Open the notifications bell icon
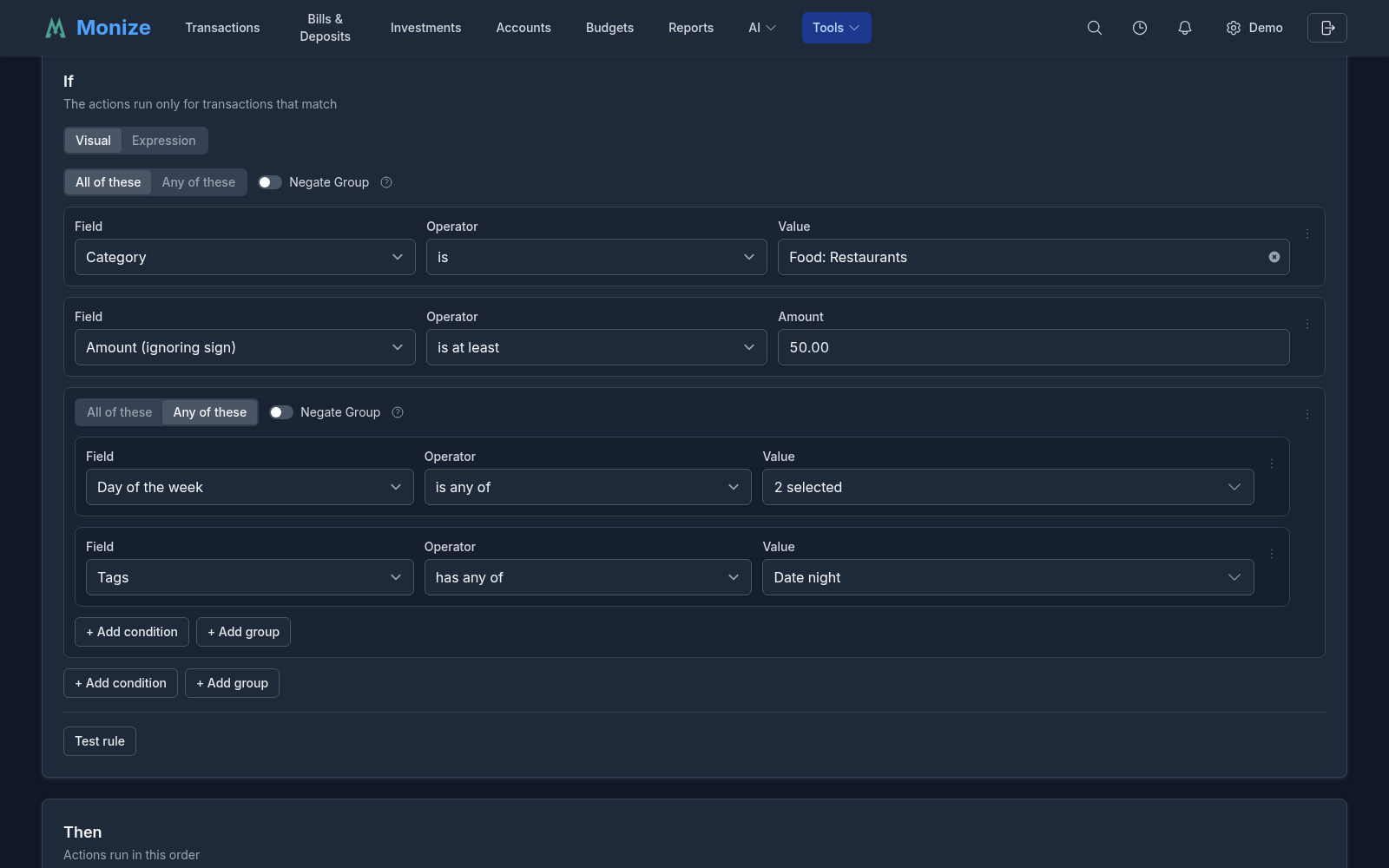This screenshot has width=1389, height=868. [1185, 28]
